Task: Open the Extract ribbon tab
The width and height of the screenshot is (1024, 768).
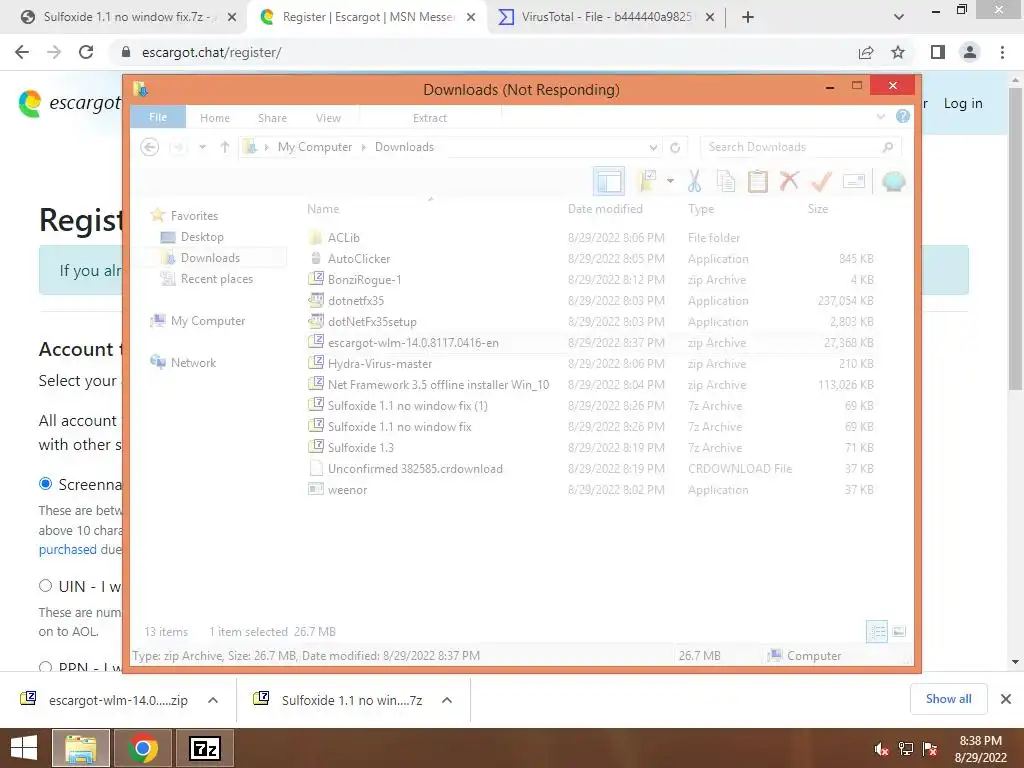Action: 430,118
